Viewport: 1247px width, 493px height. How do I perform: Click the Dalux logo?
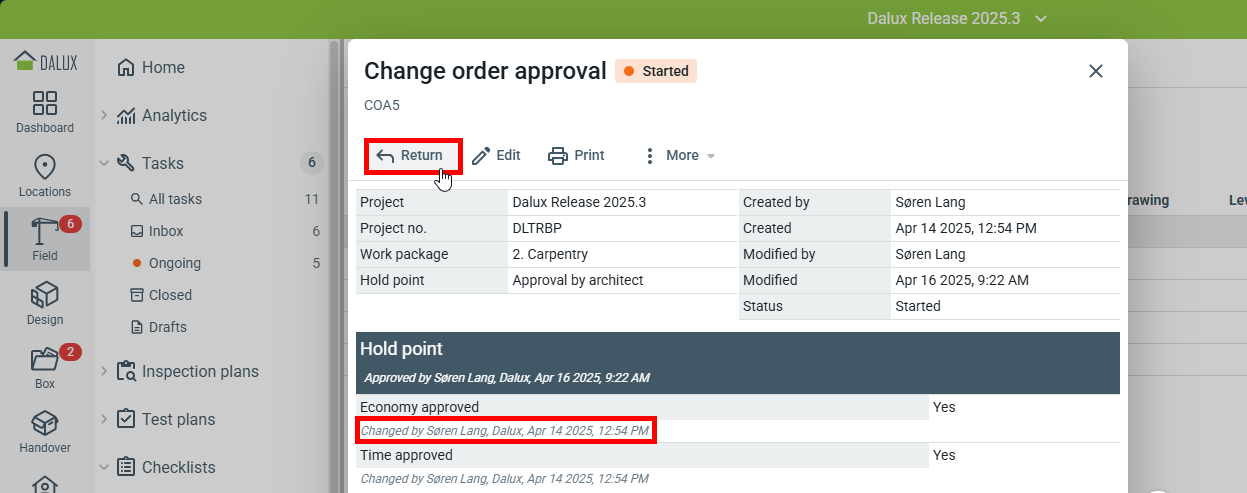point(45,62)
